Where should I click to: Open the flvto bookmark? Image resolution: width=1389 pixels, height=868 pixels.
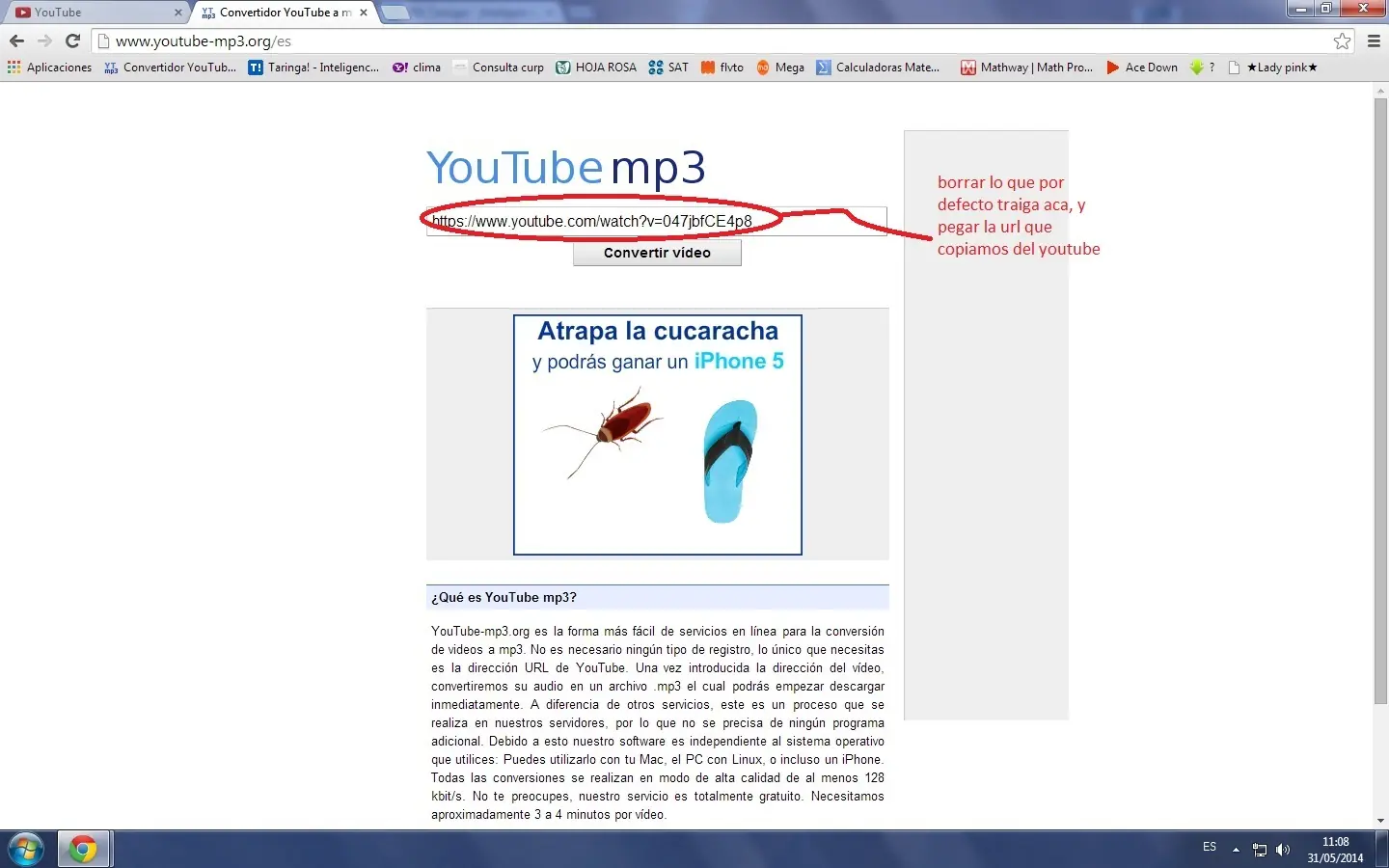pos(722,68)
